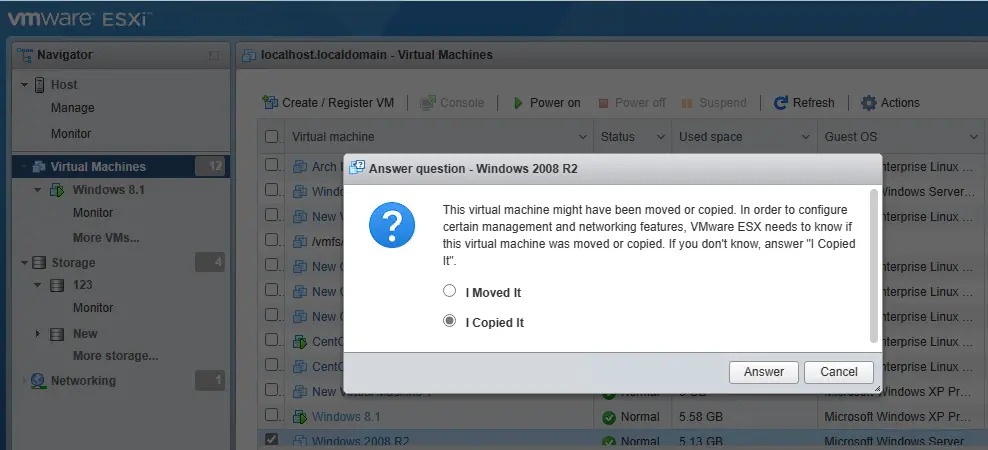The image size is (988, 450).
Task: Collapse the Windows 8.1 tree node
Action: (38, 190)
